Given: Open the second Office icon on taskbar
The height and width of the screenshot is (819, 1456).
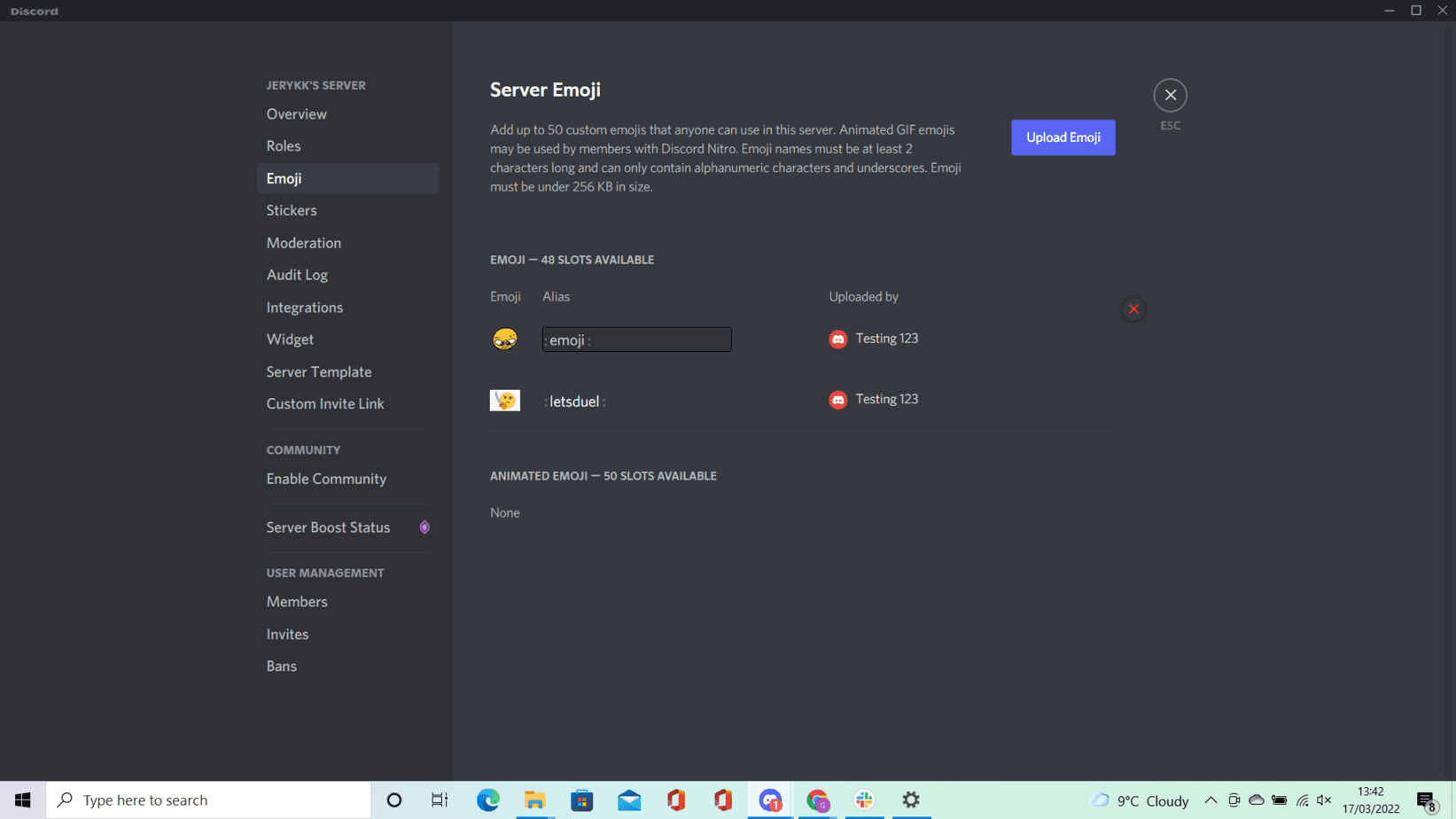Looking at the screenshot, I should pos(723,800).
